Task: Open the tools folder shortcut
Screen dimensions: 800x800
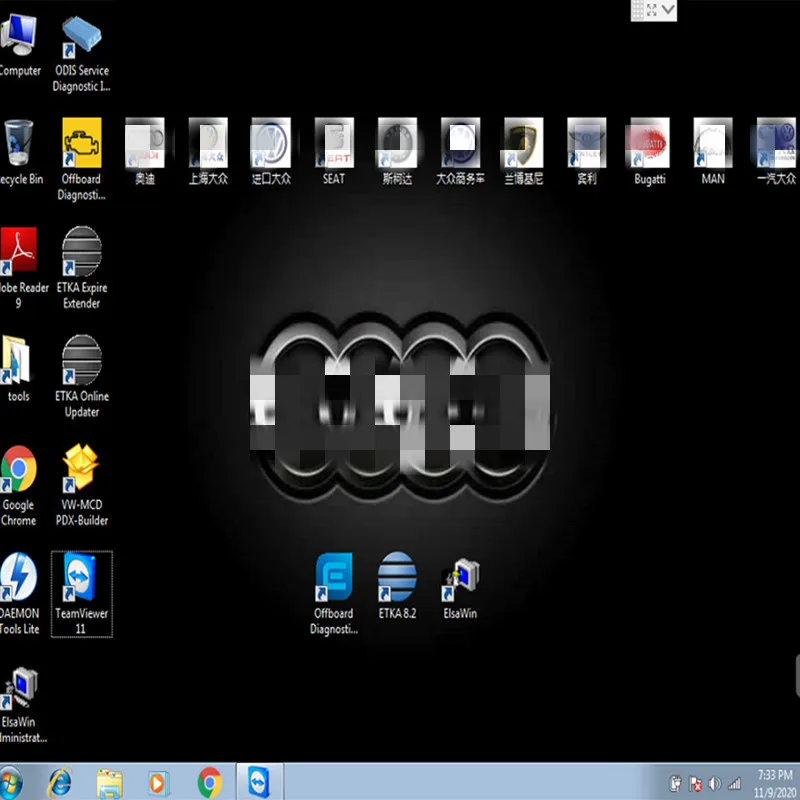Action: point(18,368)
